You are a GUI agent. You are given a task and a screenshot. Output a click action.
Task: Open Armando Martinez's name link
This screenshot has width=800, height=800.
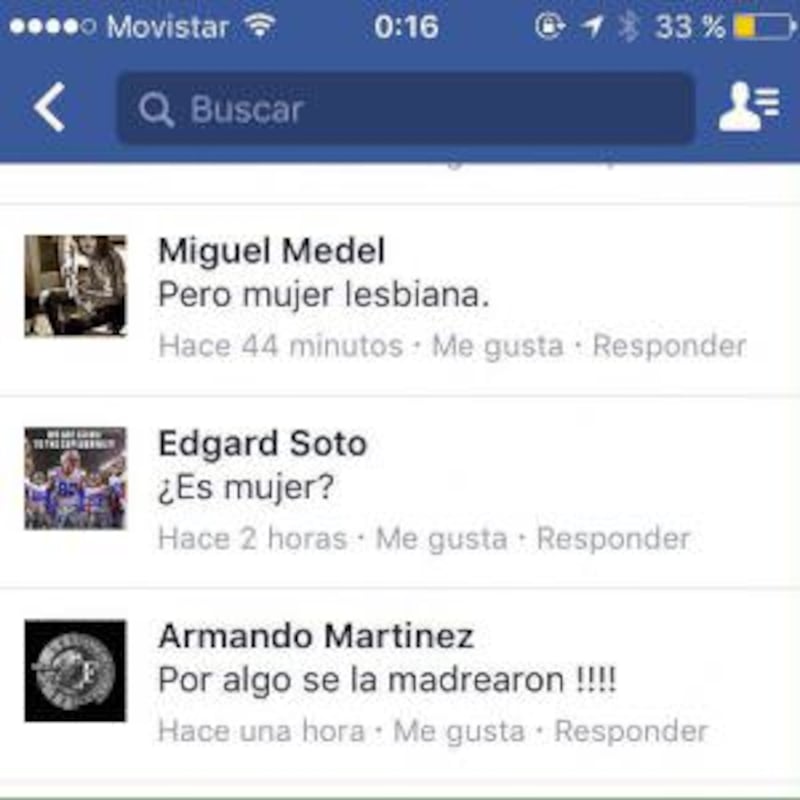(x=316, y=636)
